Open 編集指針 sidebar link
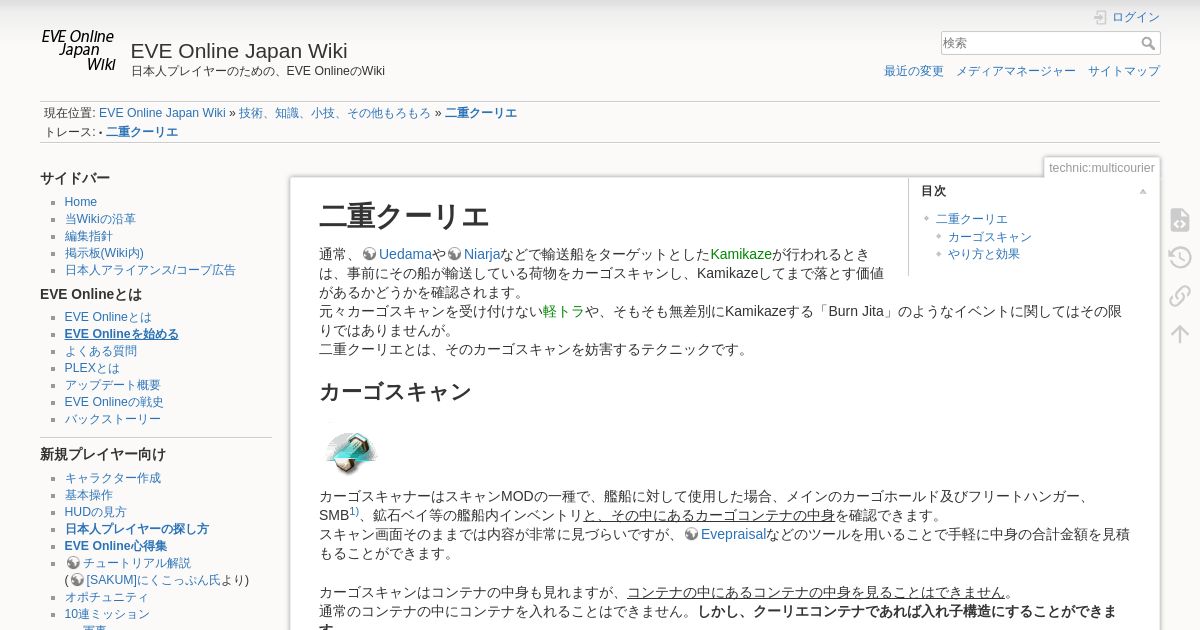1200x630 pixels. [89, 236]
